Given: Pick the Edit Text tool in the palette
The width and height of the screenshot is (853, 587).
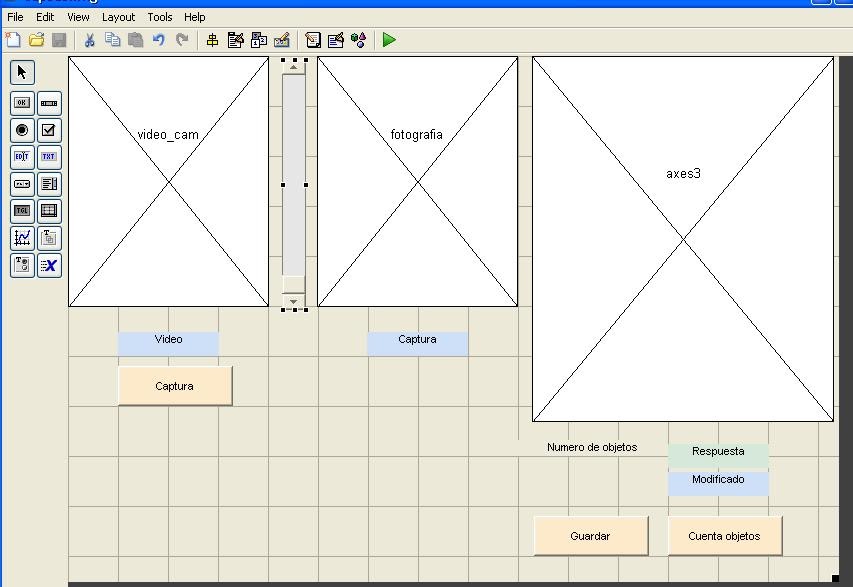Looking at the screenshot, I should 20,157.
